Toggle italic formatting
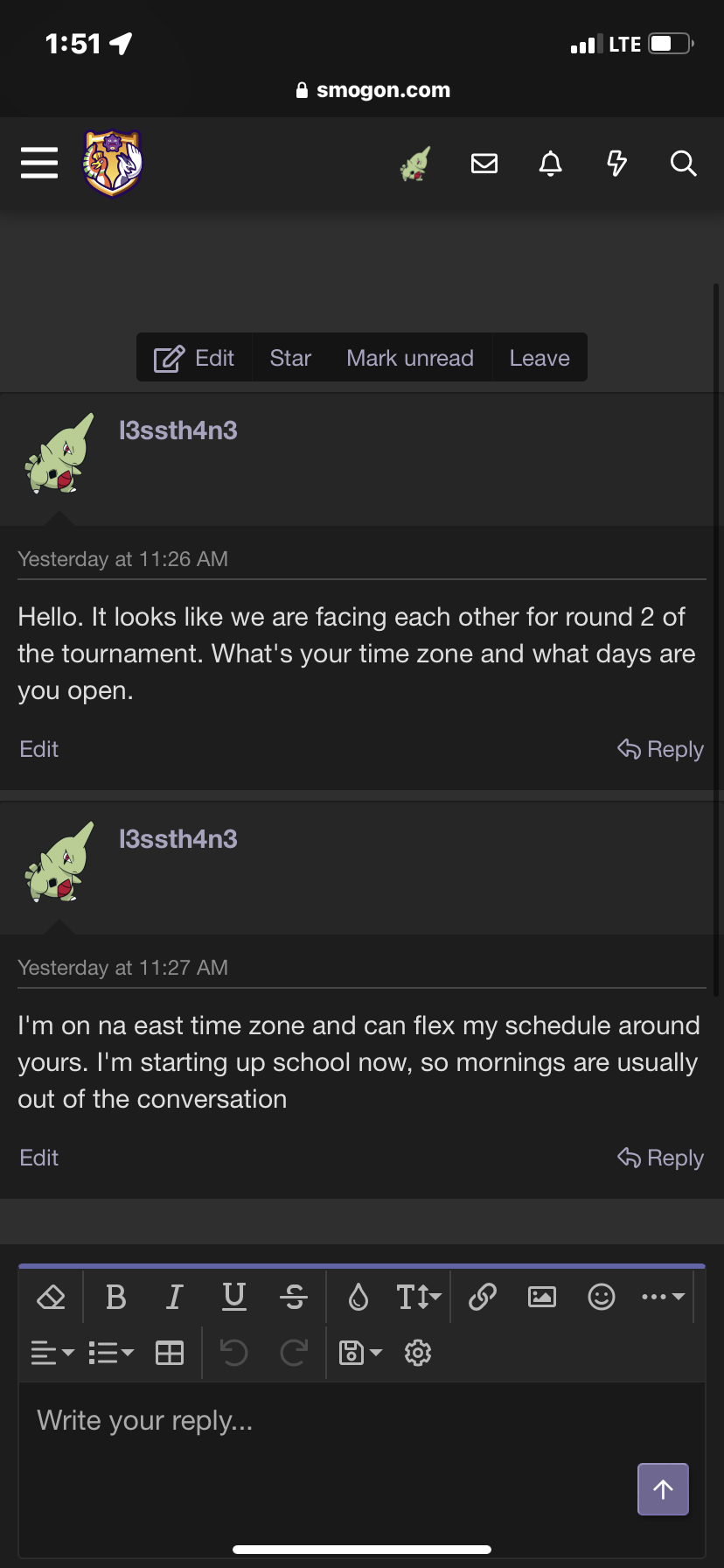Screen dimensions: 724x1568 pyautogui.click(x=175, y=1297)
